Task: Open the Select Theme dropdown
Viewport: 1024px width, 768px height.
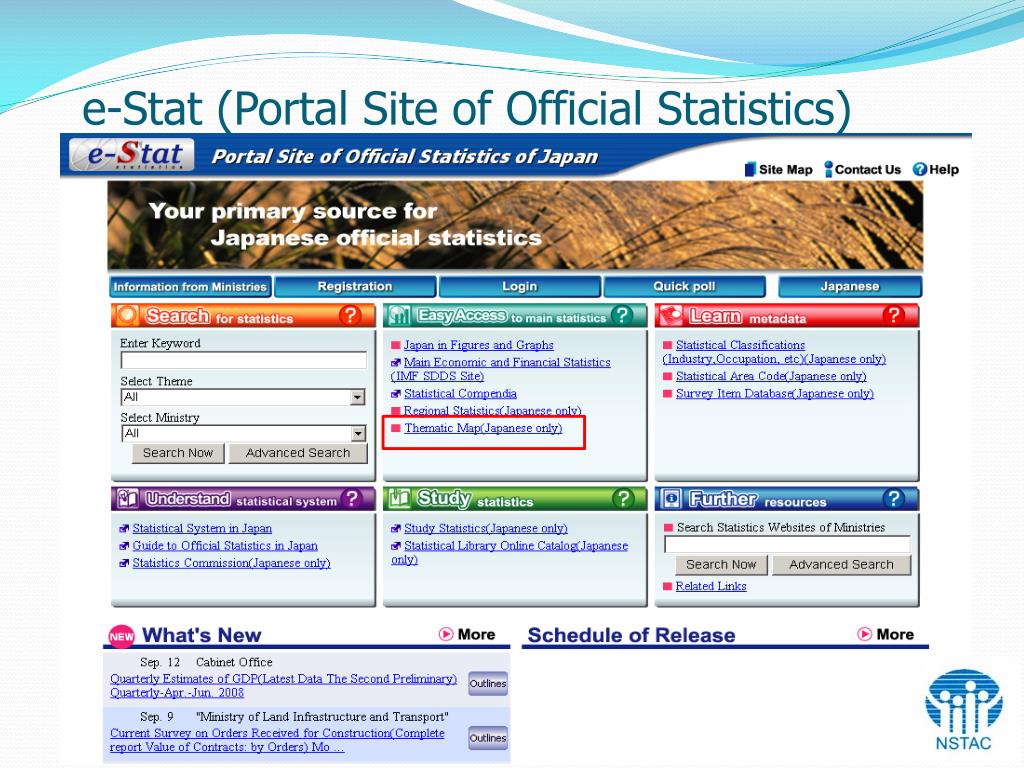Action: (x=243, y=397)
